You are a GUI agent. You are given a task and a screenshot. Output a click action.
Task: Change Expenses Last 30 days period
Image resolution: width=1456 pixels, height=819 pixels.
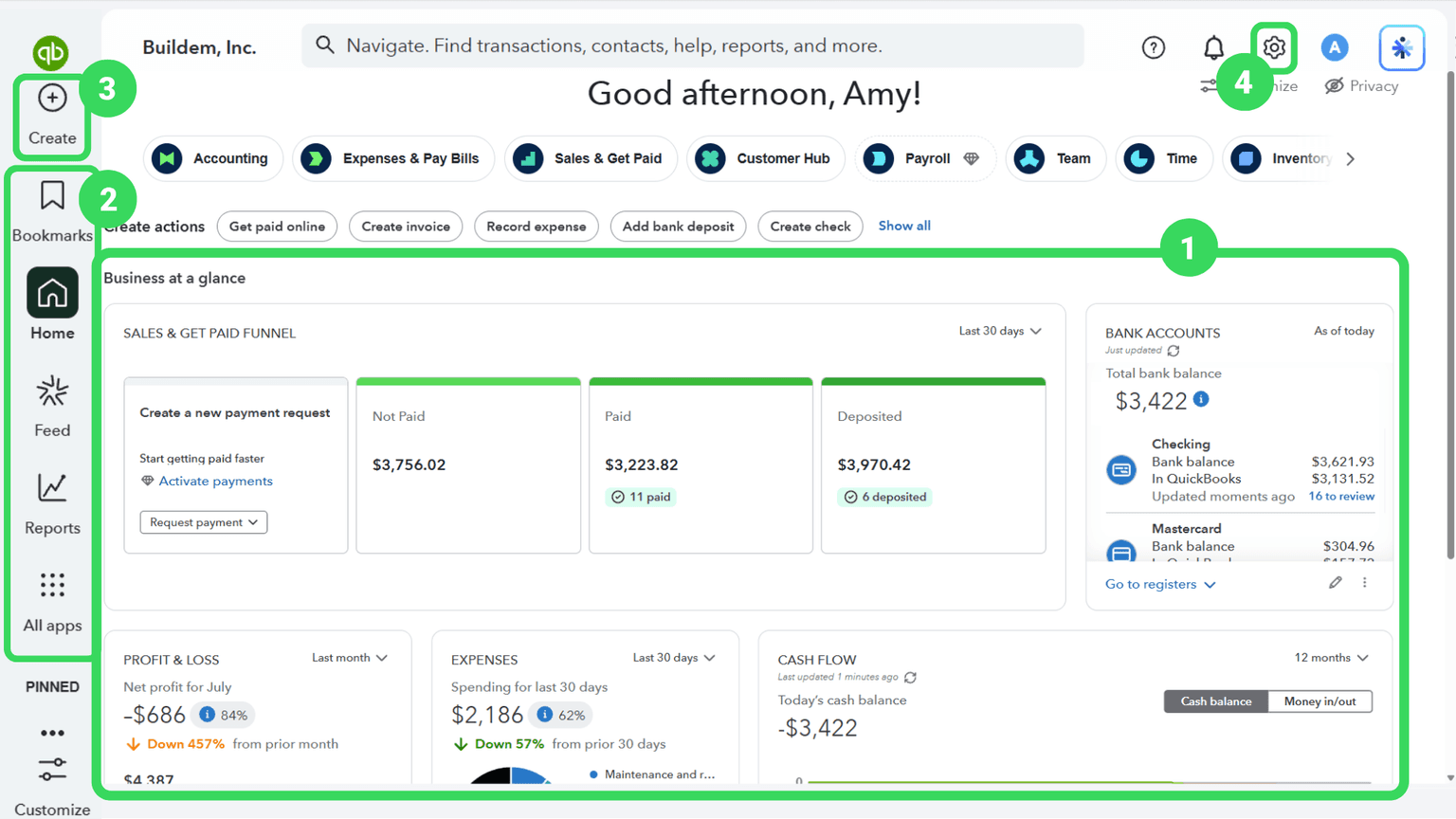click(674, 658)
